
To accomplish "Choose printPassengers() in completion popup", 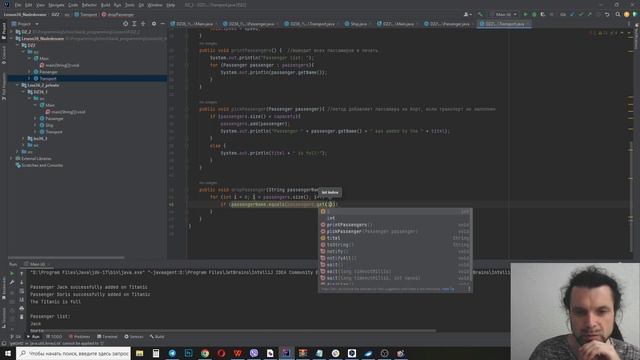I will click(x=395, y=225).
